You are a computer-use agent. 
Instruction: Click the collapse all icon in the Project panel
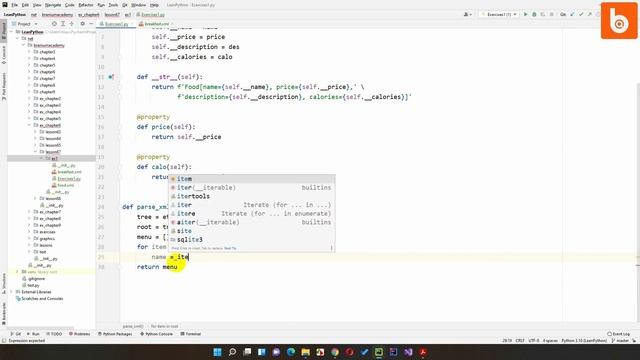(x=72, y=24)
